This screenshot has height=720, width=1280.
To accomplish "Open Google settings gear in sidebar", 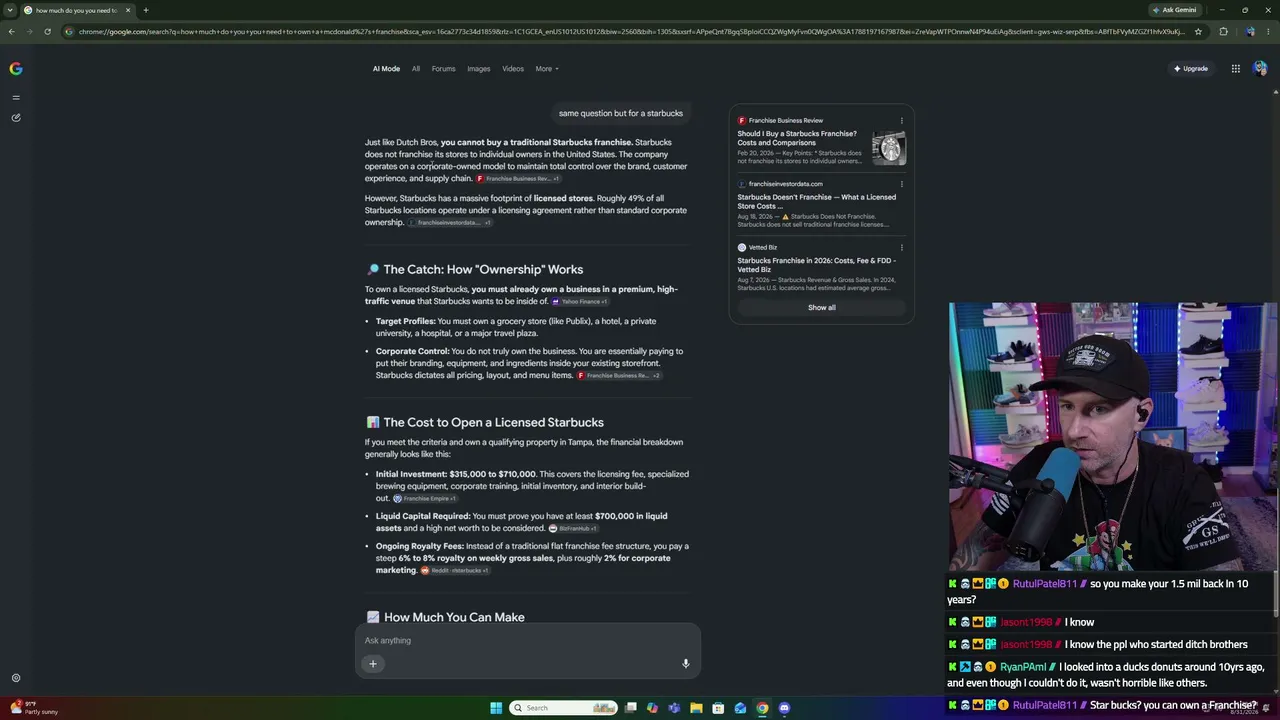I will point(16,678).
